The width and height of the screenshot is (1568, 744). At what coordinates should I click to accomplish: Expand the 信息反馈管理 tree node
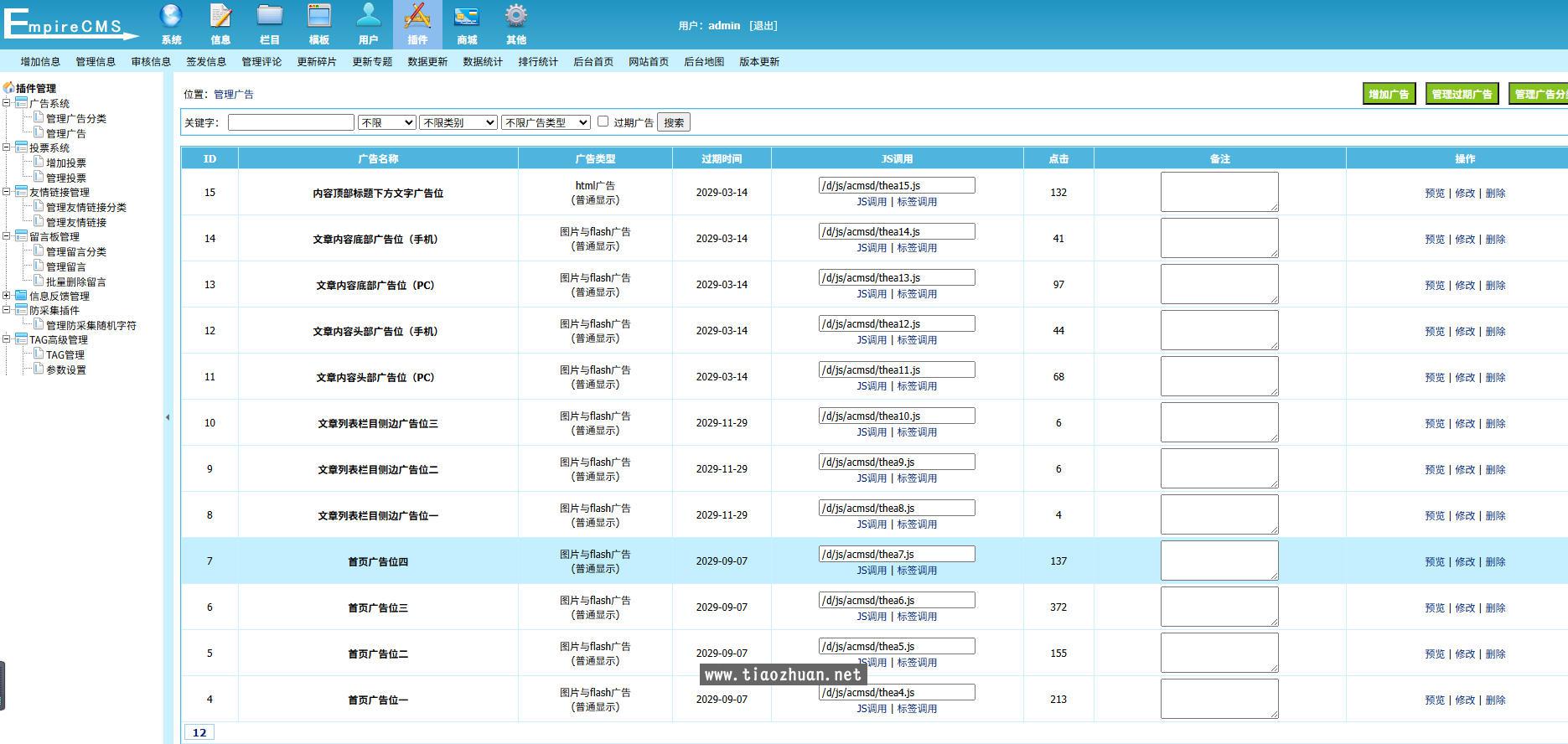(7, 296)
